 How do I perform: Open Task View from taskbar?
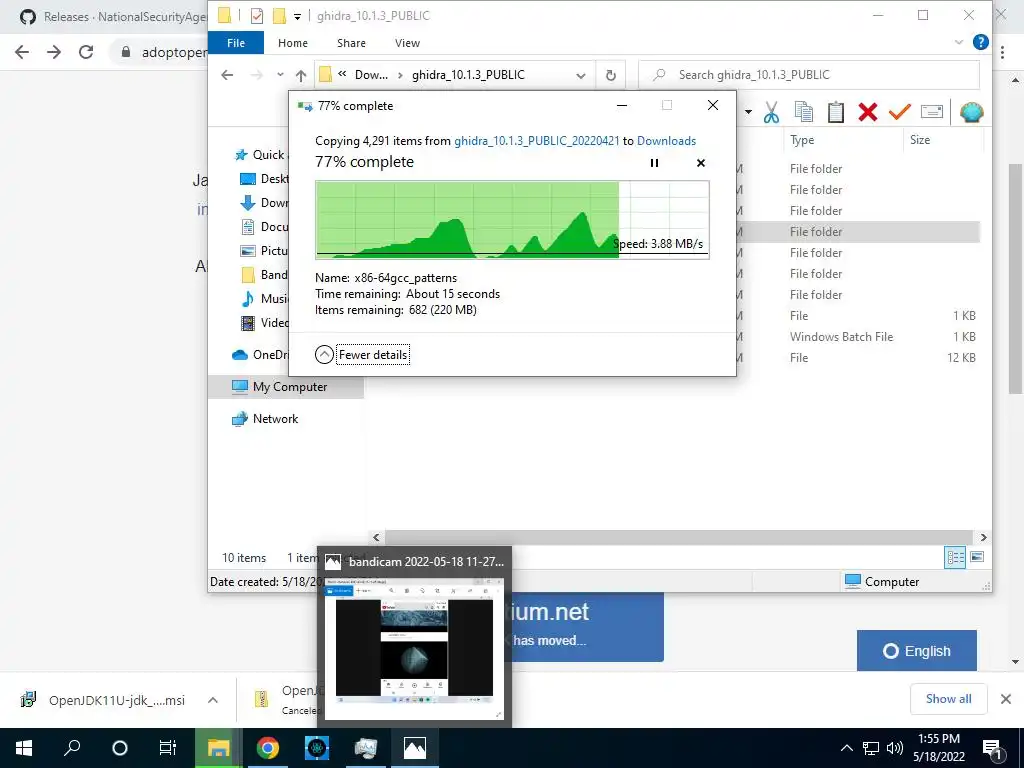pyautogui.click(x=168, y=748)
